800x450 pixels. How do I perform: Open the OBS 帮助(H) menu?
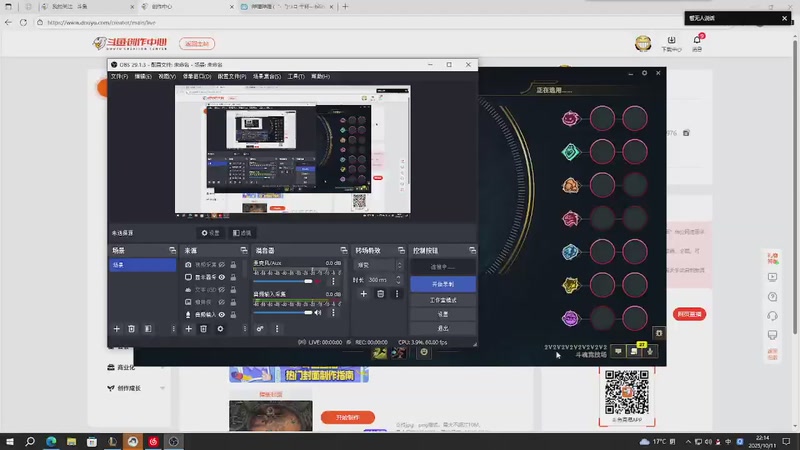coord(320,77)
